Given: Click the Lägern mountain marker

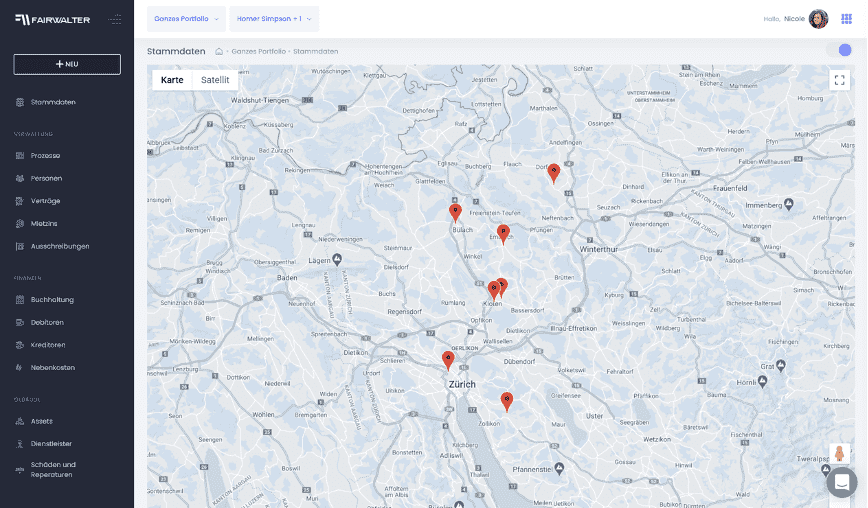Looking at the screenshot, I should coord(337,259).
